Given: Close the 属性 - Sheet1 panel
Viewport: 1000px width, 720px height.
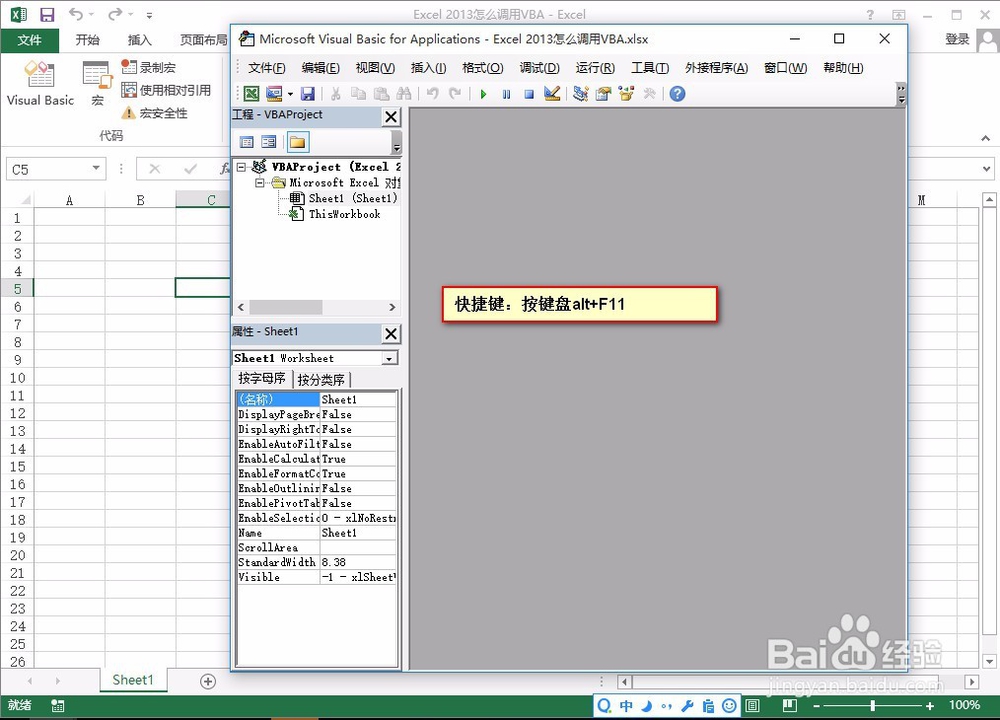Looking at the screenshot, I should (x=391, y=334).
